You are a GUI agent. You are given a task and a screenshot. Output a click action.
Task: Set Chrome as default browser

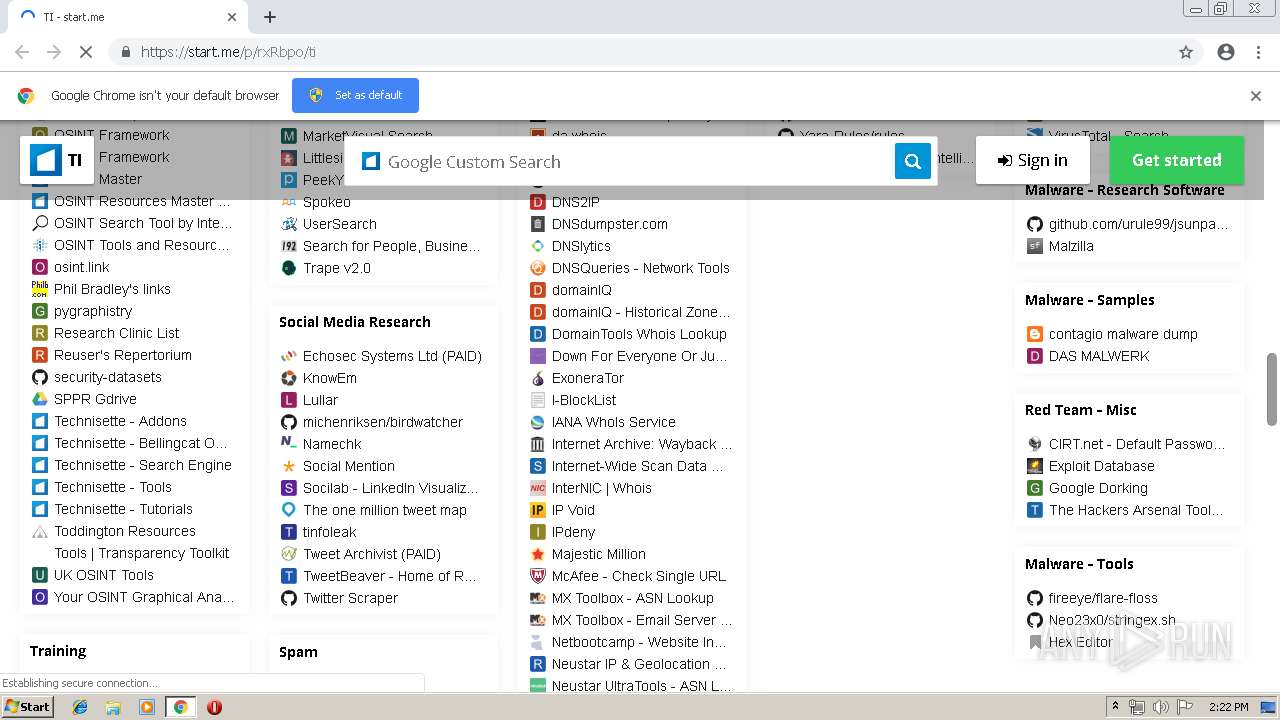point(355,95)
